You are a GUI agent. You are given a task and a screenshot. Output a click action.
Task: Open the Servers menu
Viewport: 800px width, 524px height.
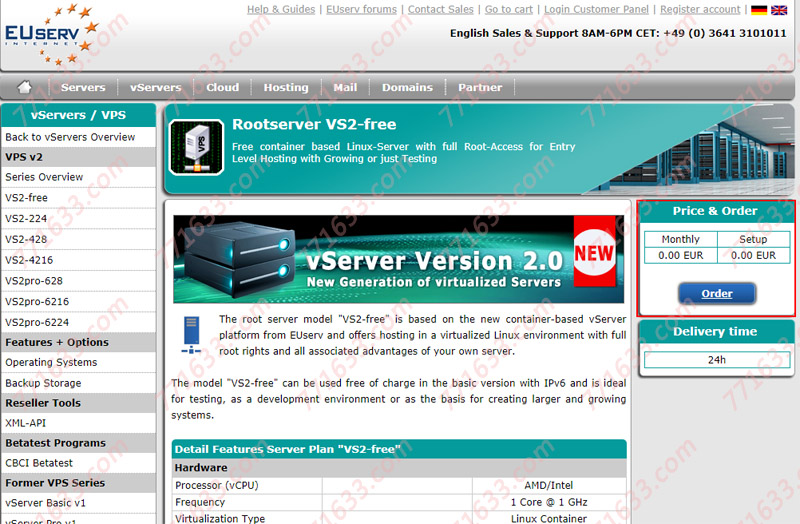coord(83,87)
